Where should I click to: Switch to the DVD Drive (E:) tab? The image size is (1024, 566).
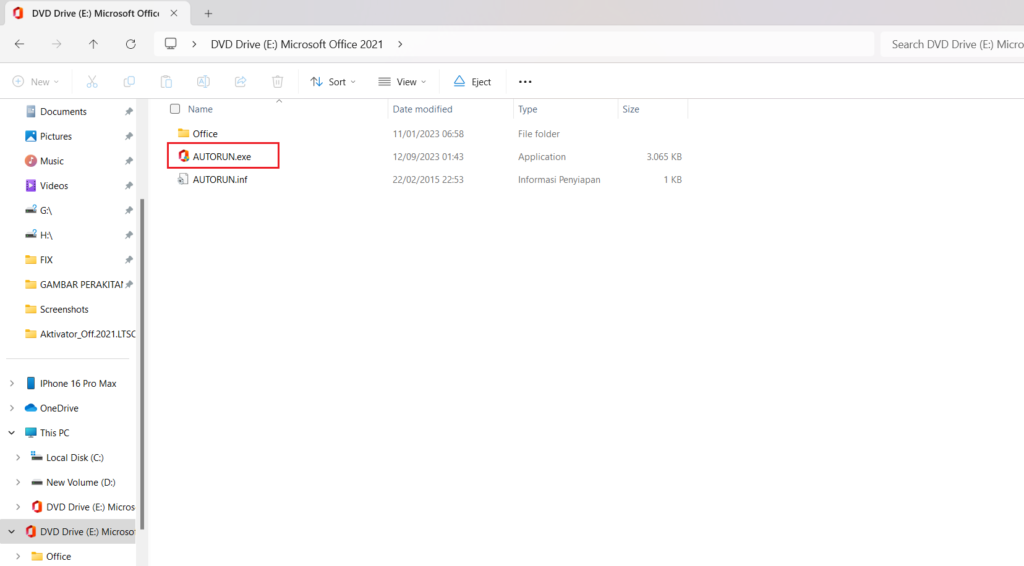coord(95,13)
